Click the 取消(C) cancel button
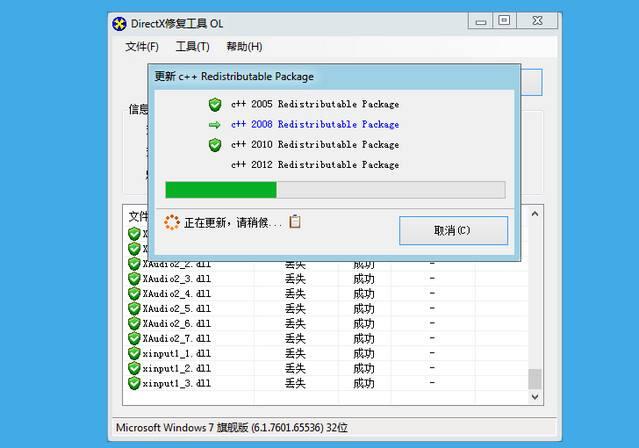 [x=453, y=230]
